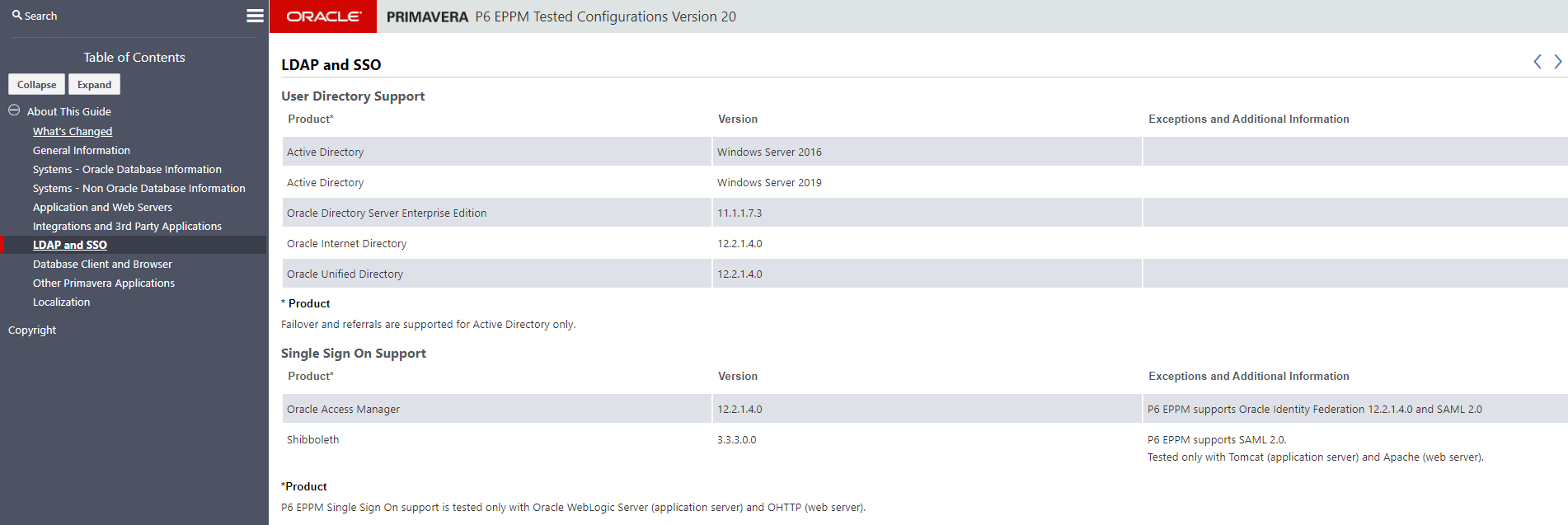Click P6 EPPM supports SAML 2.0 text
The width and height of the screenshot is (1568, 525).
(x=1217, y=439)
